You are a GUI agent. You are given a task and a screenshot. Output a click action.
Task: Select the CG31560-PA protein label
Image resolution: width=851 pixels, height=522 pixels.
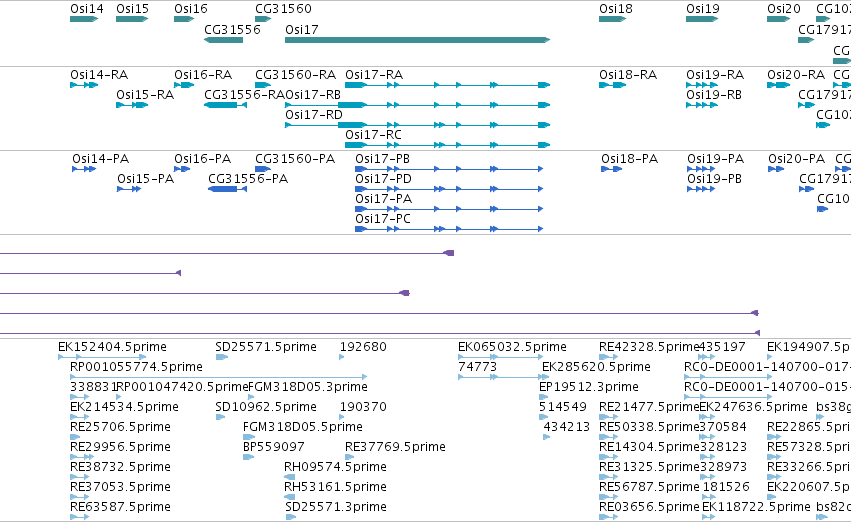coord(295,158)
